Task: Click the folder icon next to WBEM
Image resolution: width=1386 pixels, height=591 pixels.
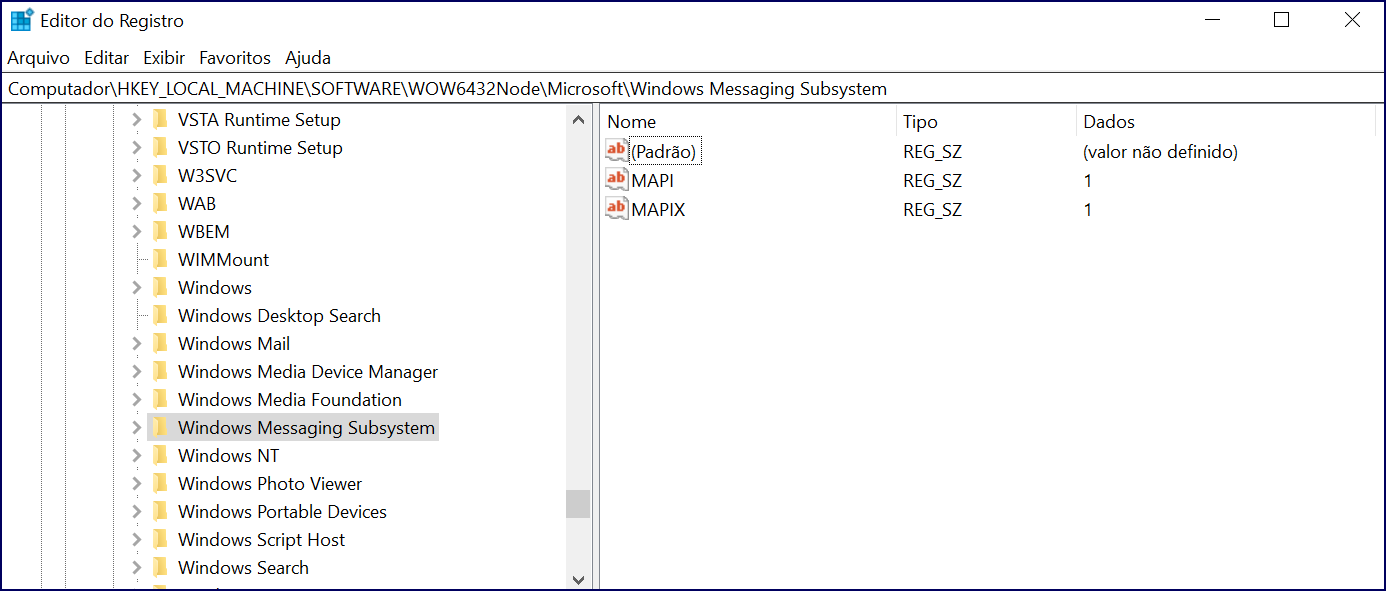Action: [x=160, y=231]
